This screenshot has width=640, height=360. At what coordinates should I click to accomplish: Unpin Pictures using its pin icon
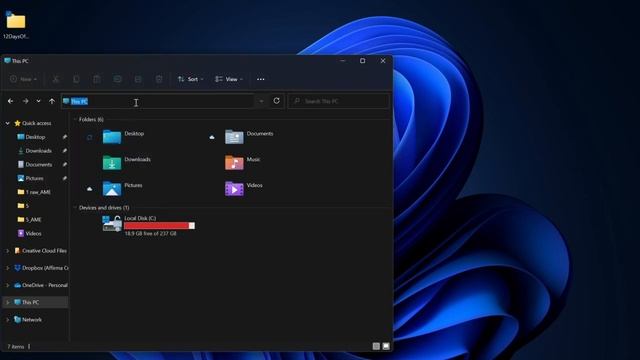[64, 178]
